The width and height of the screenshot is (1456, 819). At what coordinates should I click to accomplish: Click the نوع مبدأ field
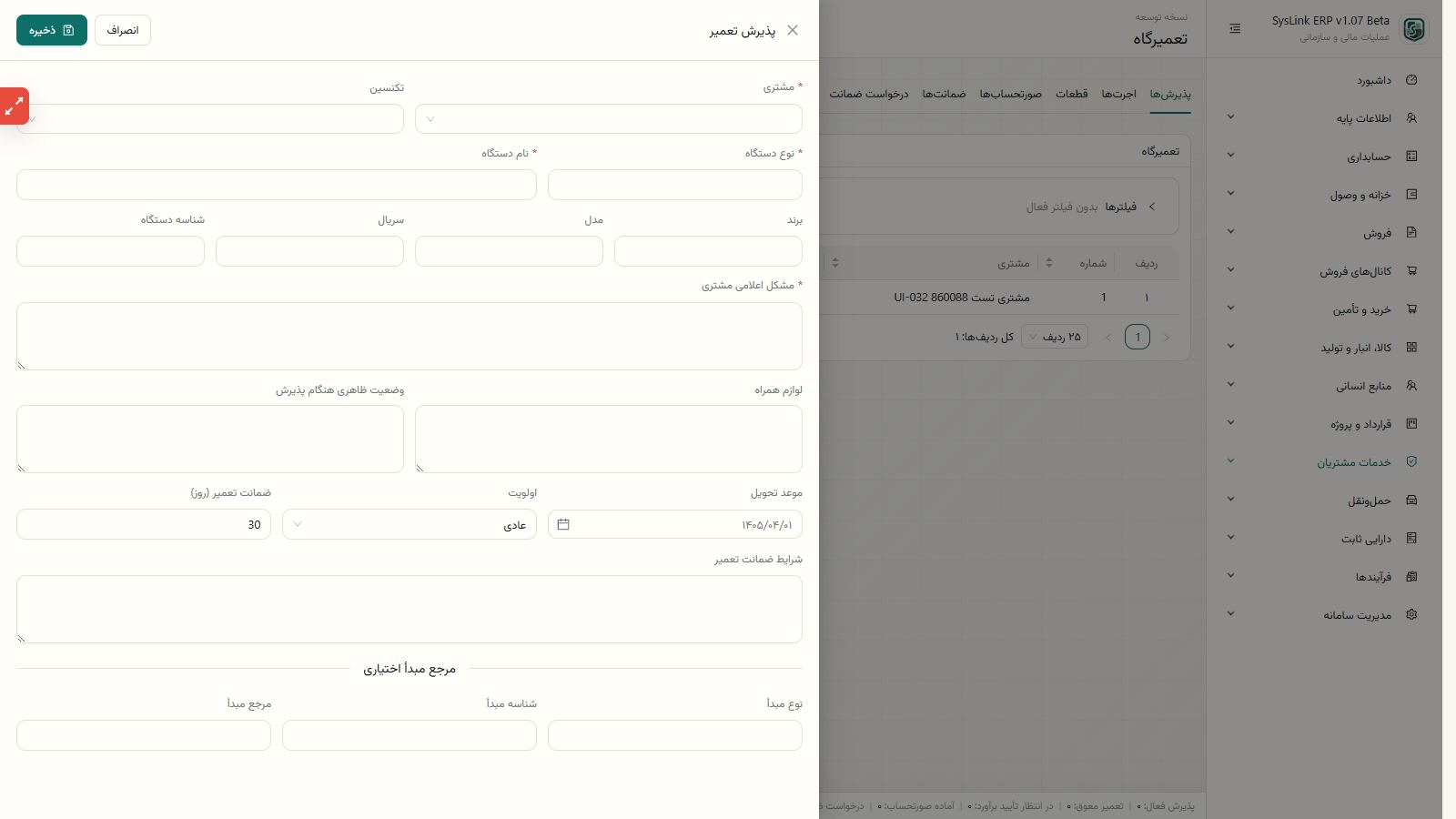pos(675,735)
